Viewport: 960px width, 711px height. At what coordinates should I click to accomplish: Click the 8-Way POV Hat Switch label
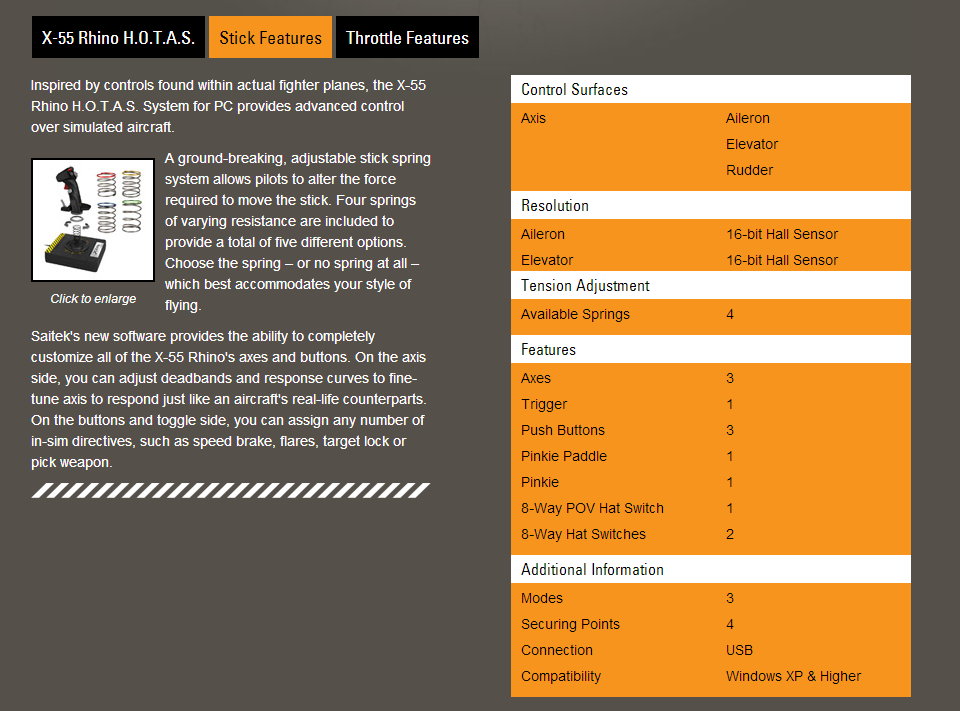click(x=592, y=508)
